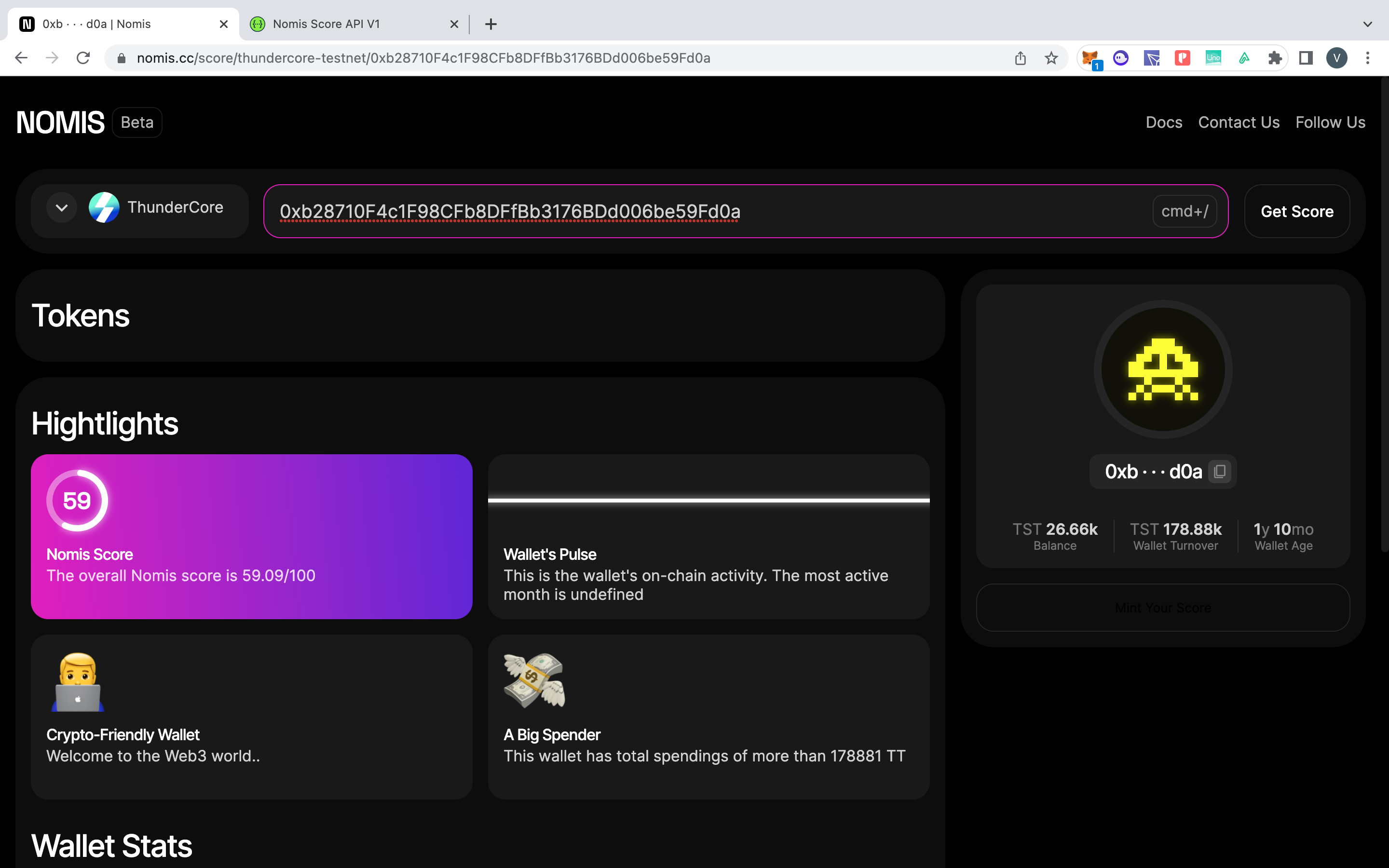Bookmark this page with the star icon
Screen dimensions: 1389x868
[x=1051, y=58]
